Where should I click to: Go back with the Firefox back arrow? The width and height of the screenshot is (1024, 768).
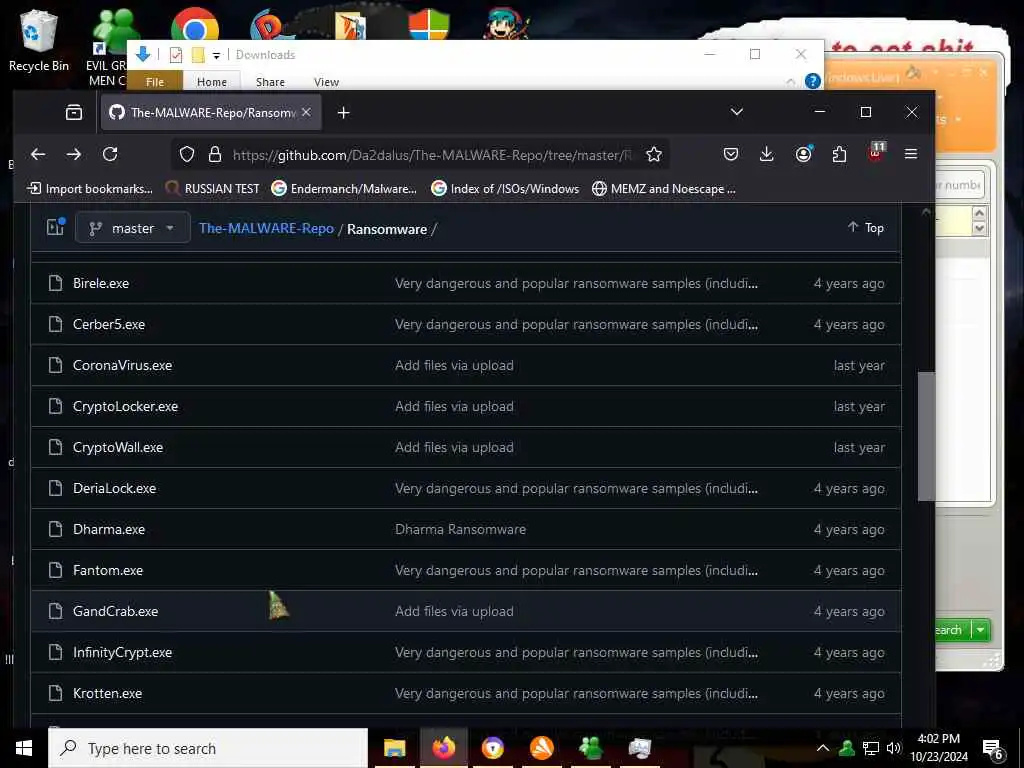click(38, 154)
